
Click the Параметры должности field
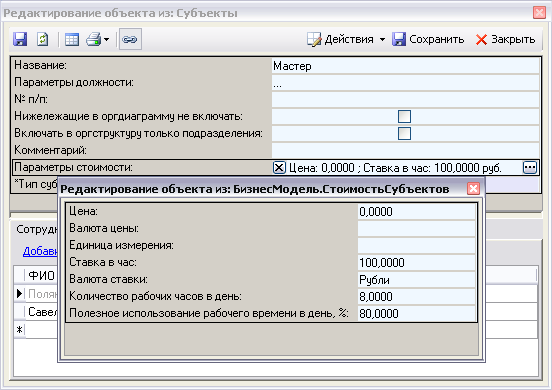tap(405, 83)
